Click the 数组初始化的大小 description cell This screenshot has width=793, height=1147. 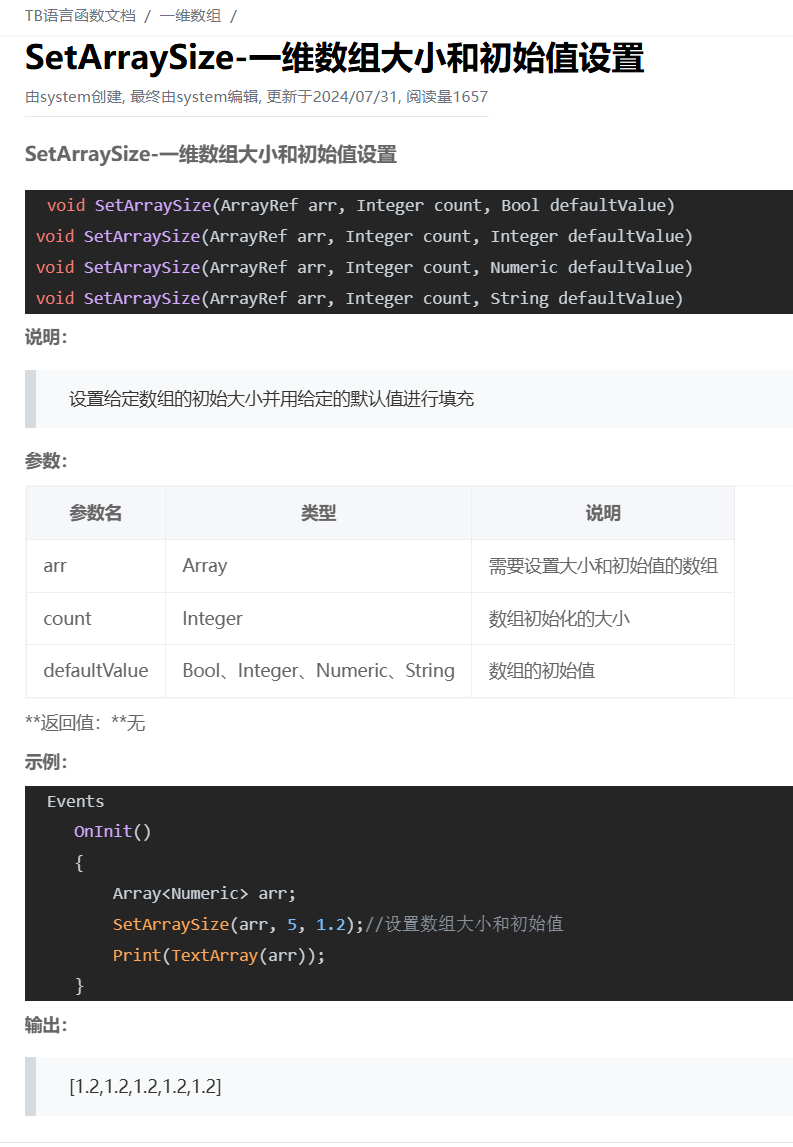tap(559, 619)
